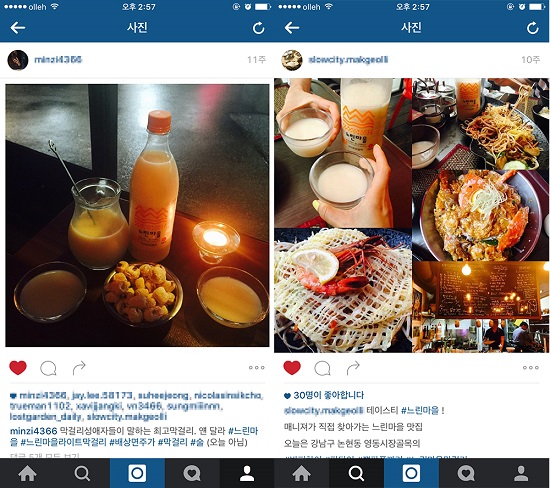Tap camera tab in left bottom bar
Viewport: 550px width, 488px height.
(x=138, y=474)
